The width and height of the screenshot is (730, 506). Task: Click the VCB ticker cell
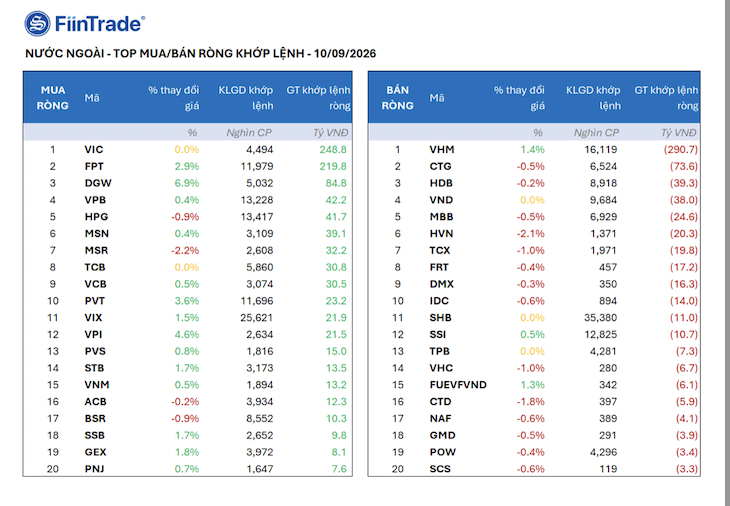[x=95, y=284]
